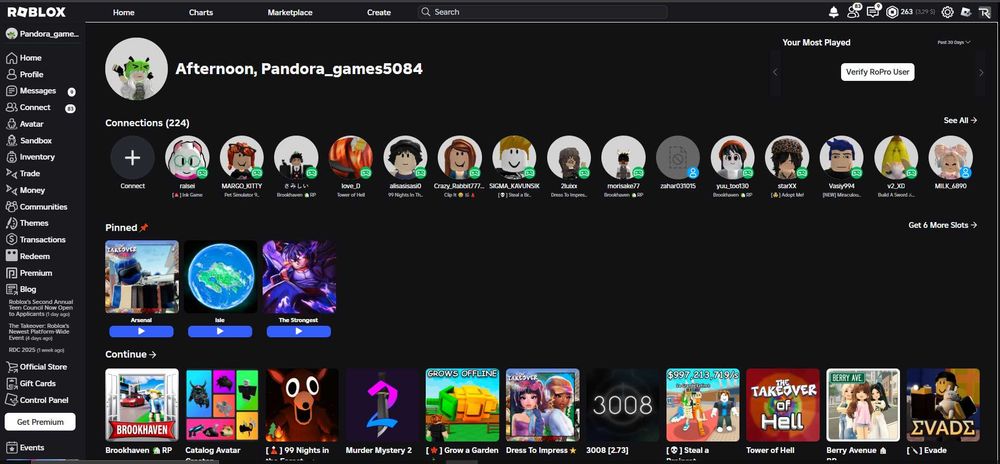Show previous Most Played item arrow

776,72
